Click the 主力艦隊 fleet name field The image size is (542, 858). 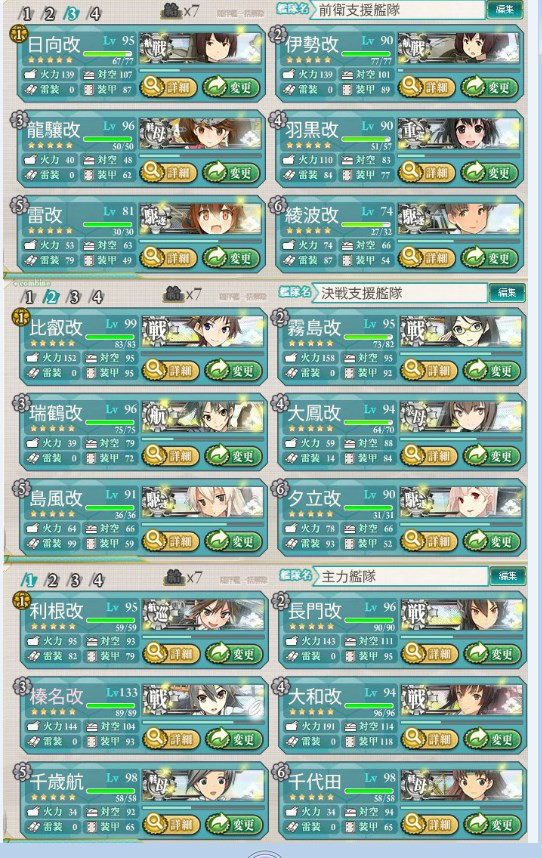coord(400,576)
